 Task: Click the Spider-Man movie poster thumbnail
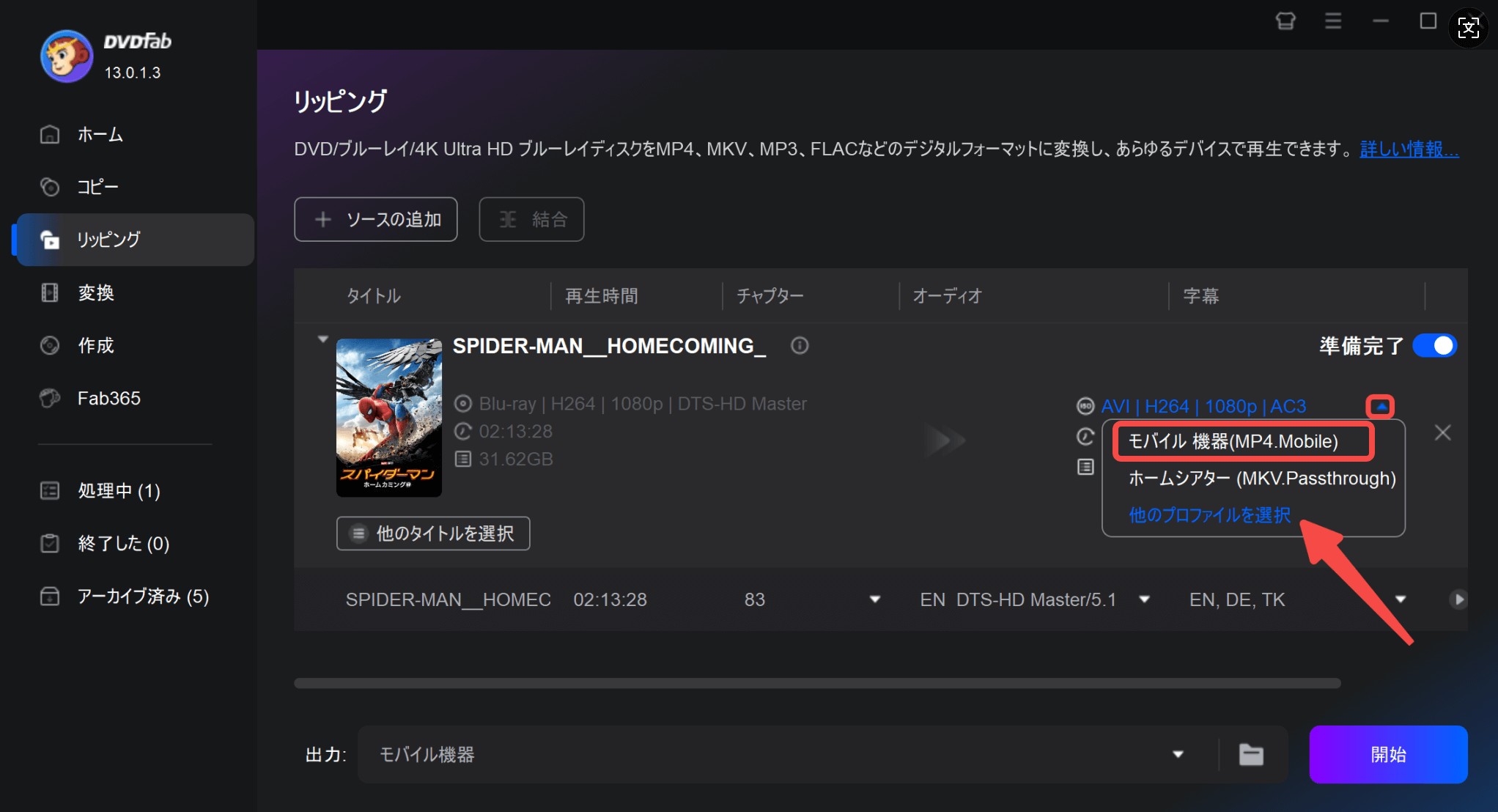point(389,418)
